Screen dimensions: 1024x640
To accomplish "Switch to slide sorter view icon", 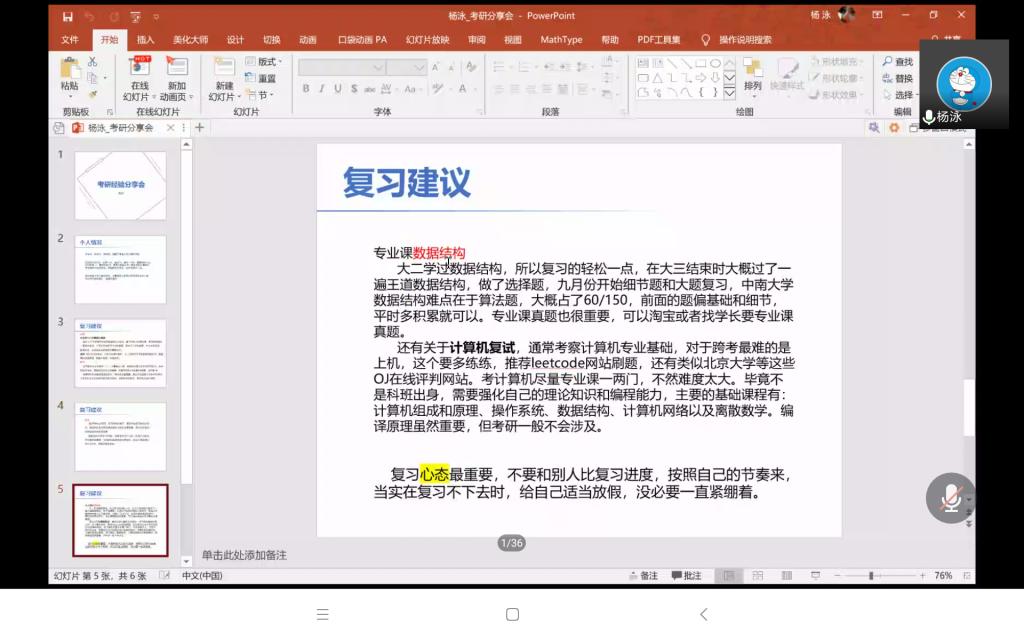I will (757, 576).
